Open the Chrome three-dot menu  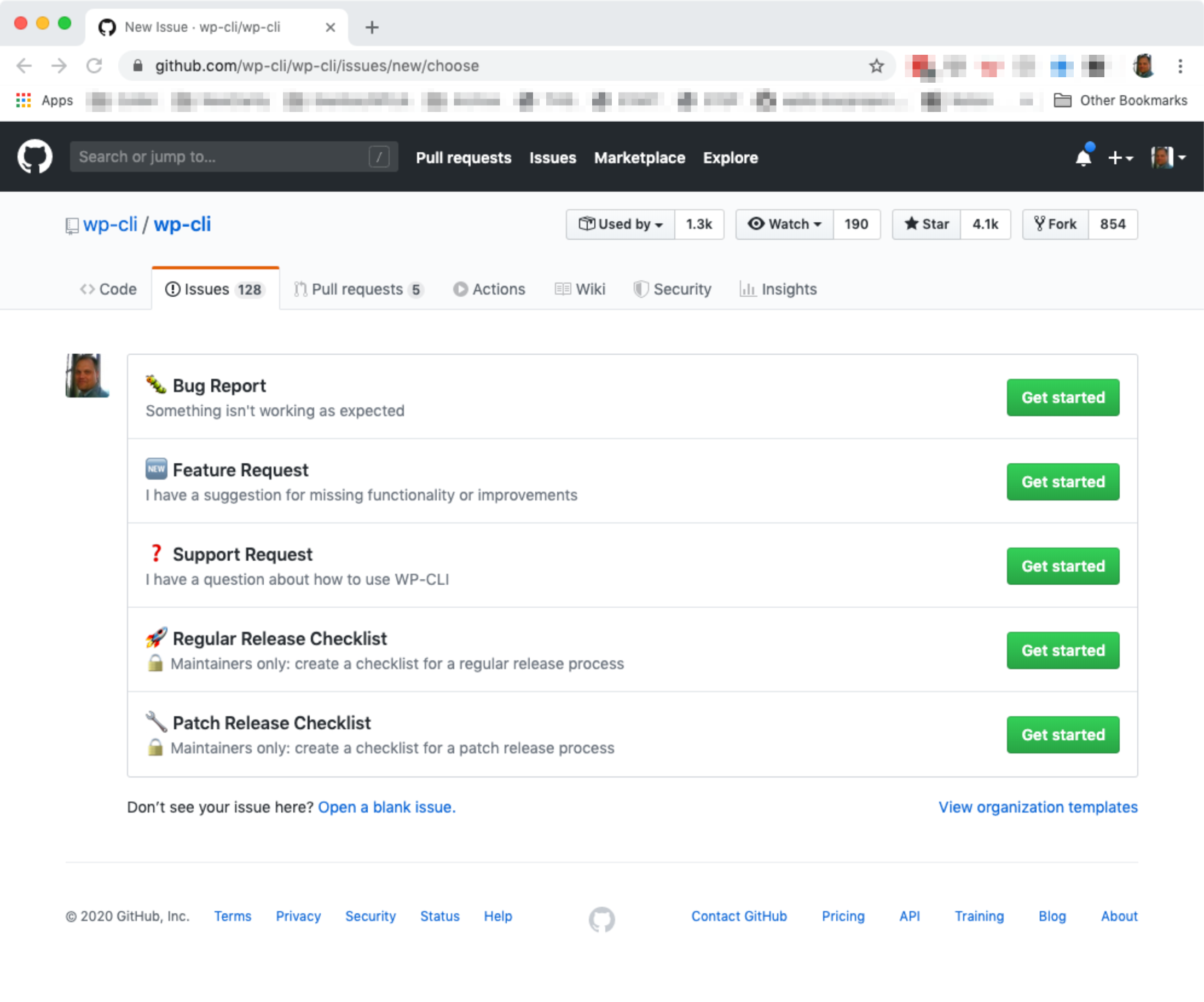1180,65
